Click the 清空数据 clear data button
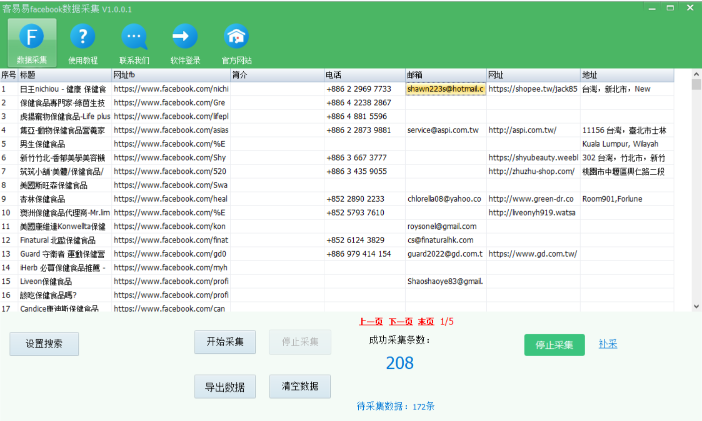Screen dimensions: 702x421 [300, 386]
